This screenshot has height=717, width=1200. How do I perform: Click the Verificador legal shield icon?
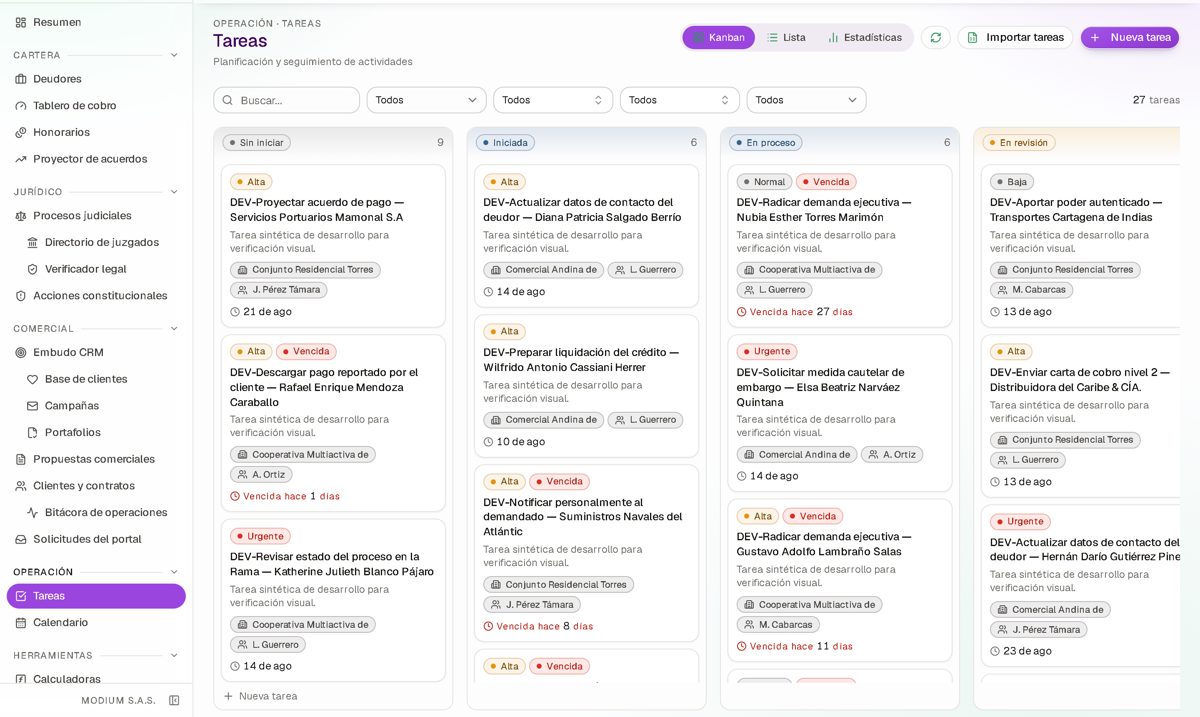coord(33,269)
